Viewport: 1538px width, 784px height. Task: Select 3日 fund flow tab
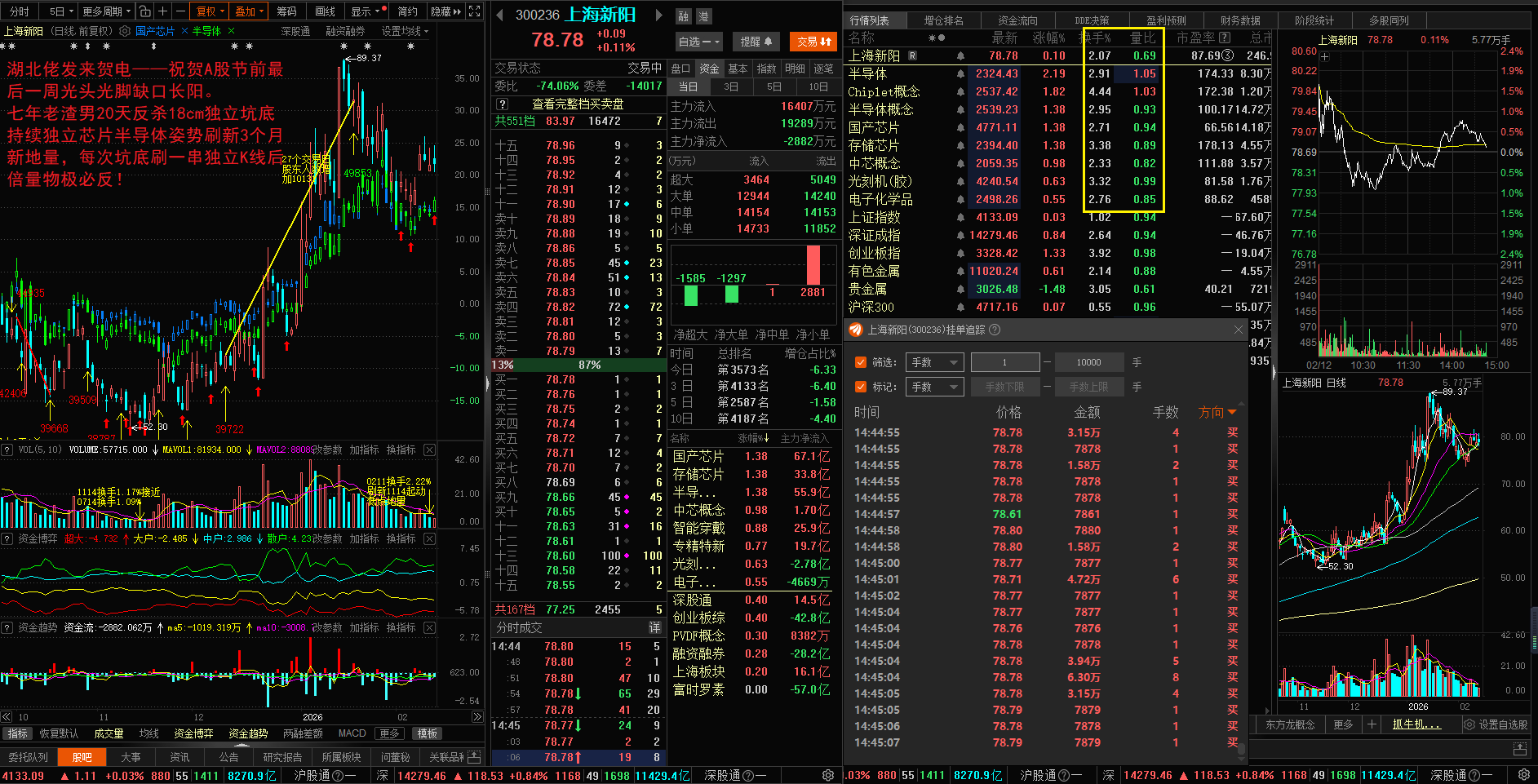[x=731, y=86]
